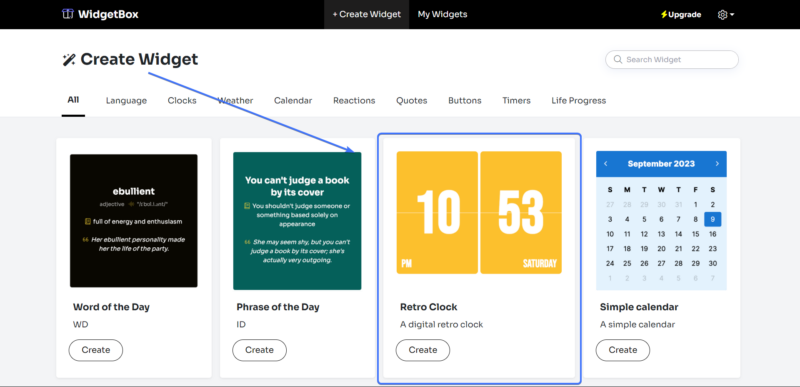Click the Retro Clock title
The width and height of the screenshot is (800, 387).
coord(429,307)
